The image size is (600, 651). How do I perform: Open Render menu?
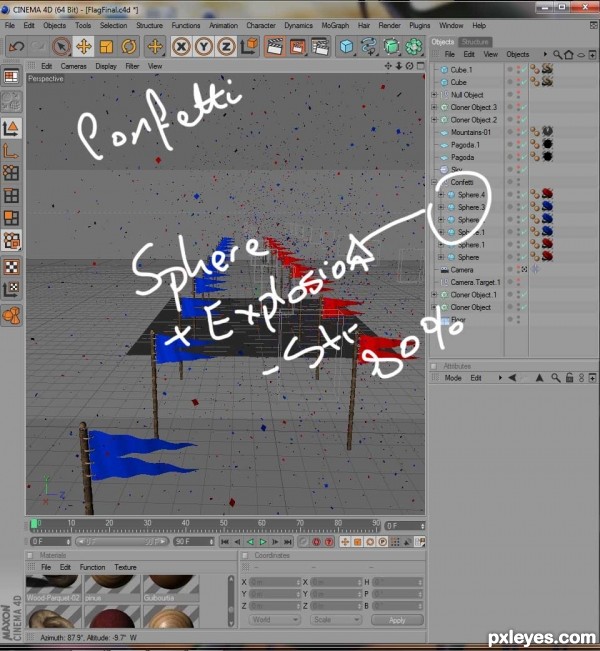(x=389, y=25)
